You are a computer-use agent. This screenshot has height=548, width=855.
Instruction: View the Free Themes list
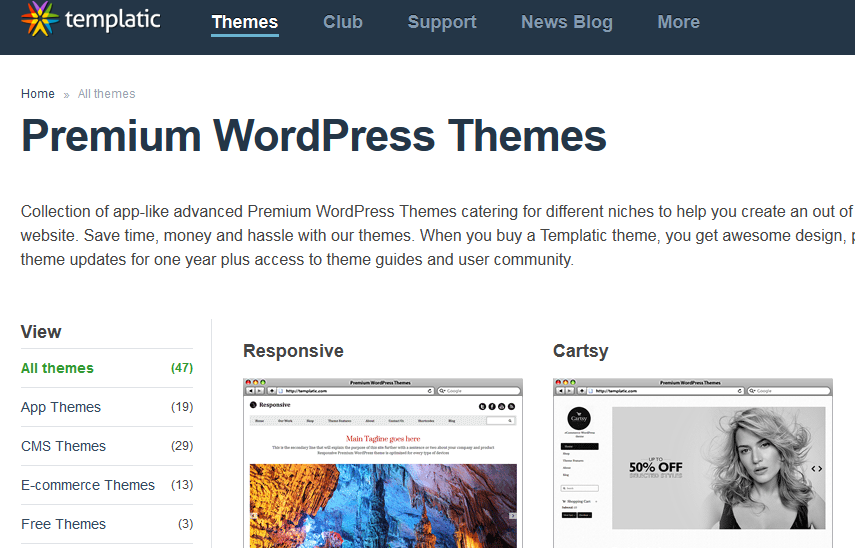coord(63,524)
